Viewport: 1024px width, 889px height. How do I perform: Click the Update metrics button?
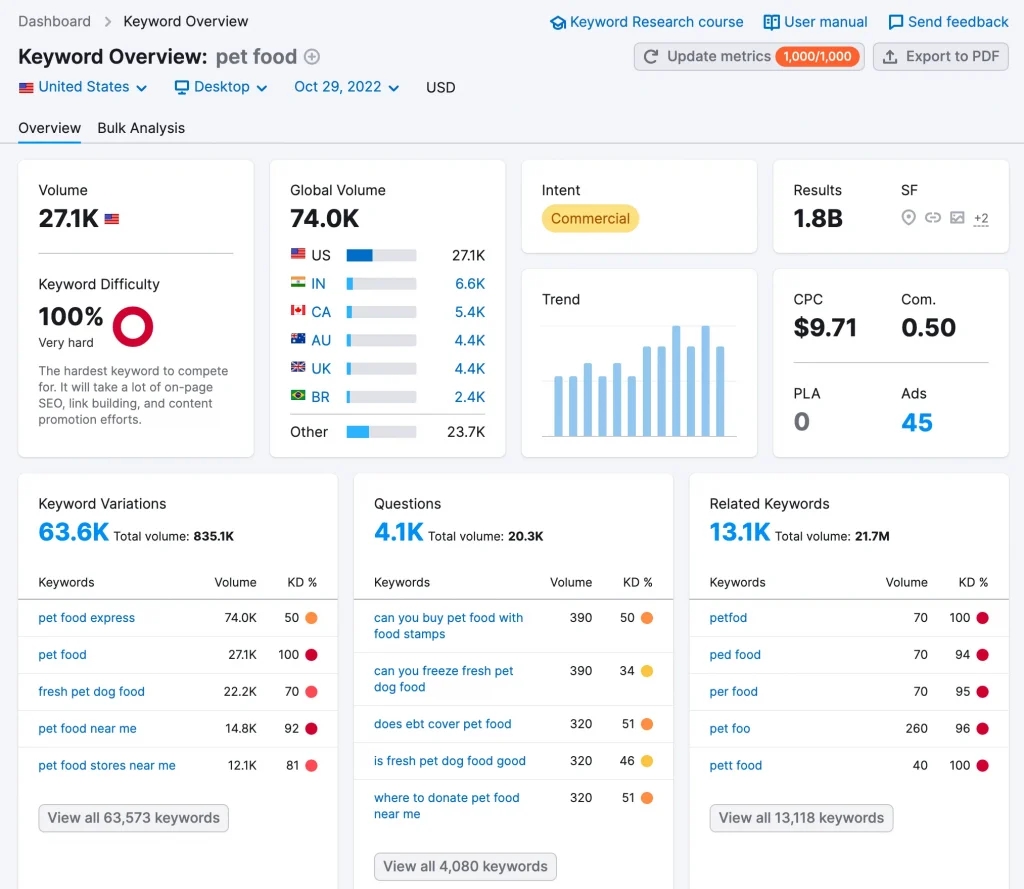tap(749, 57)
